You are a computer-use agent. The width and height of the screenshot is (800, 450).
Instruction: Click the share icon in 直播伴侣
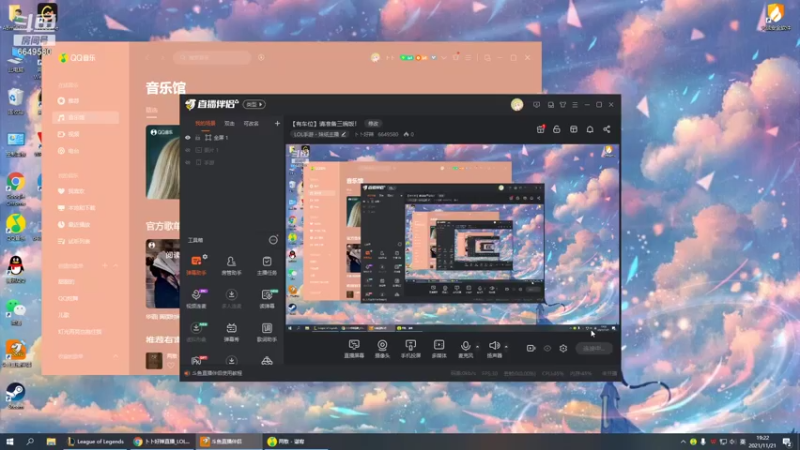[x=607, y=129]
